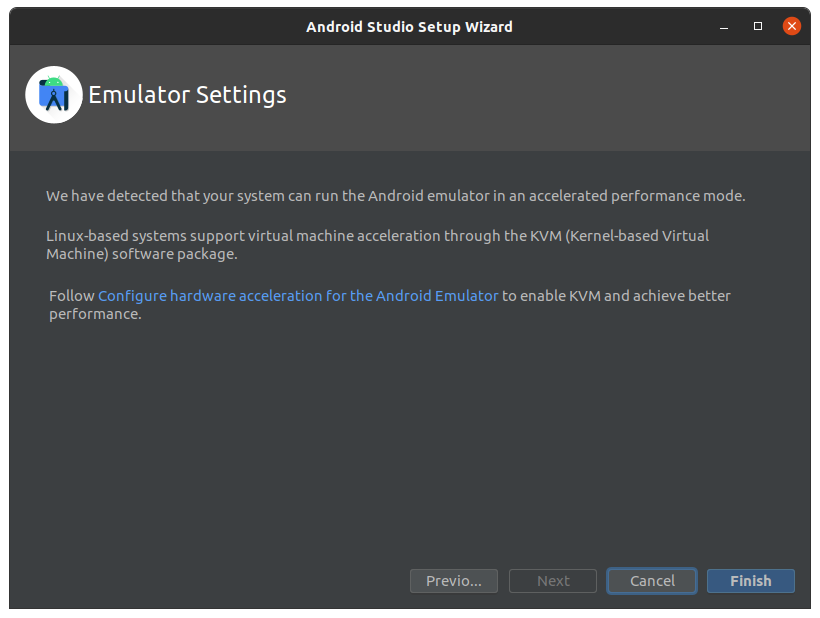Click the Android Studio Setup Wizard title bar
This screenshot has width=820, height=618.
click(409, 27)
